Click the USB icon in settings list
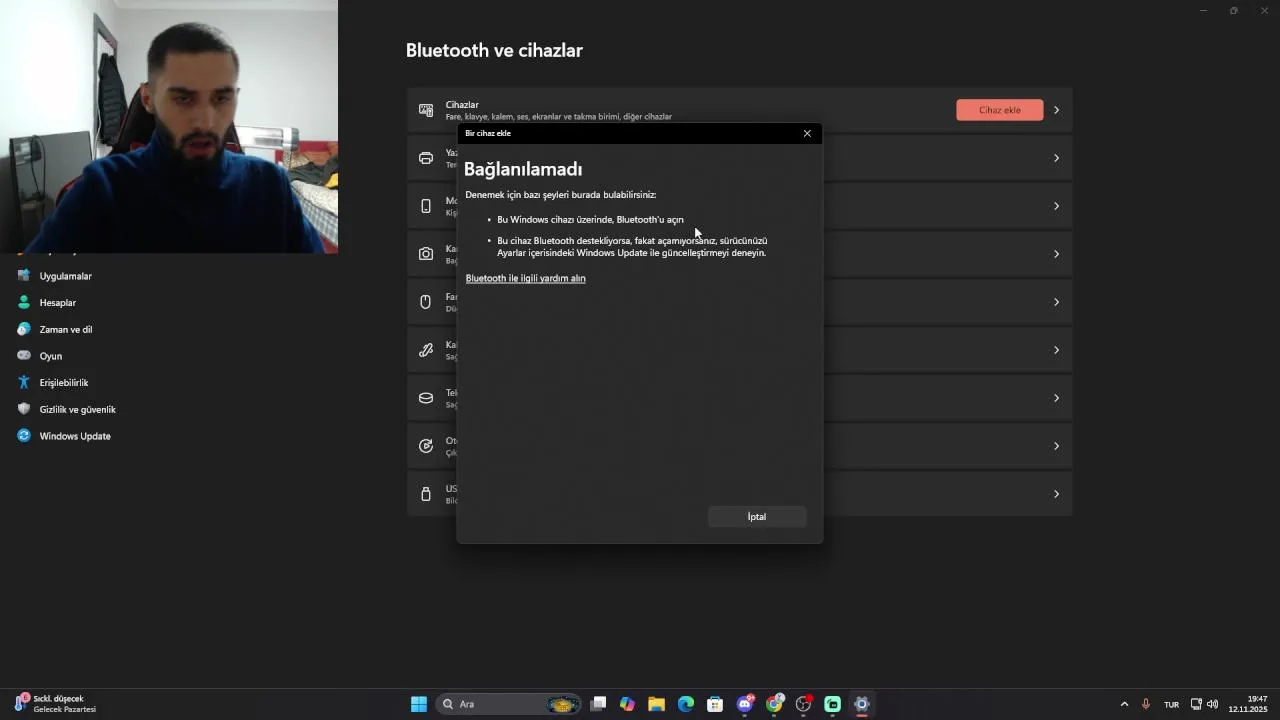 (x=426, y=494)
